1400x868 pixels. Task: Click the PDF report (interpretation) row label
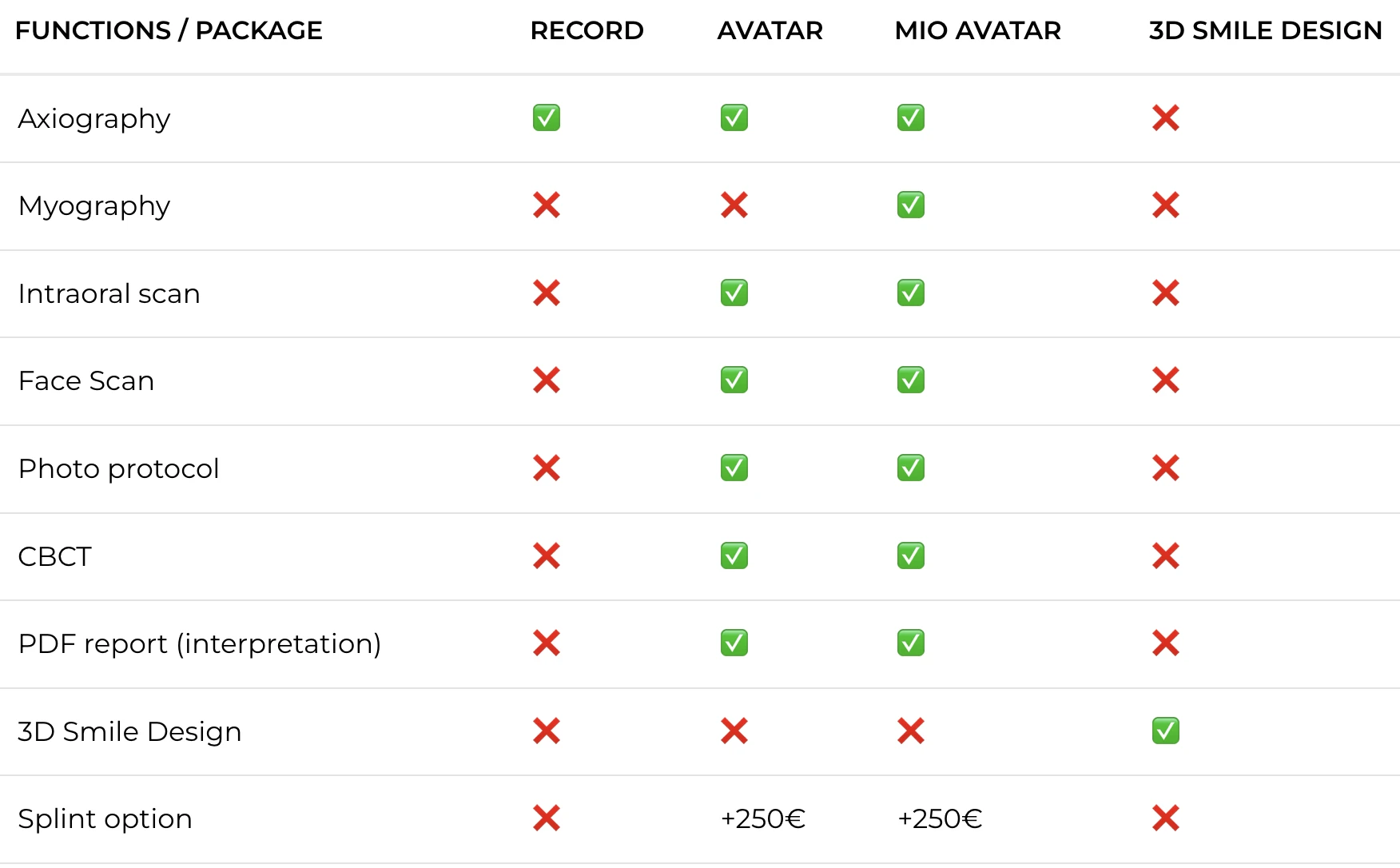(200, 643)
